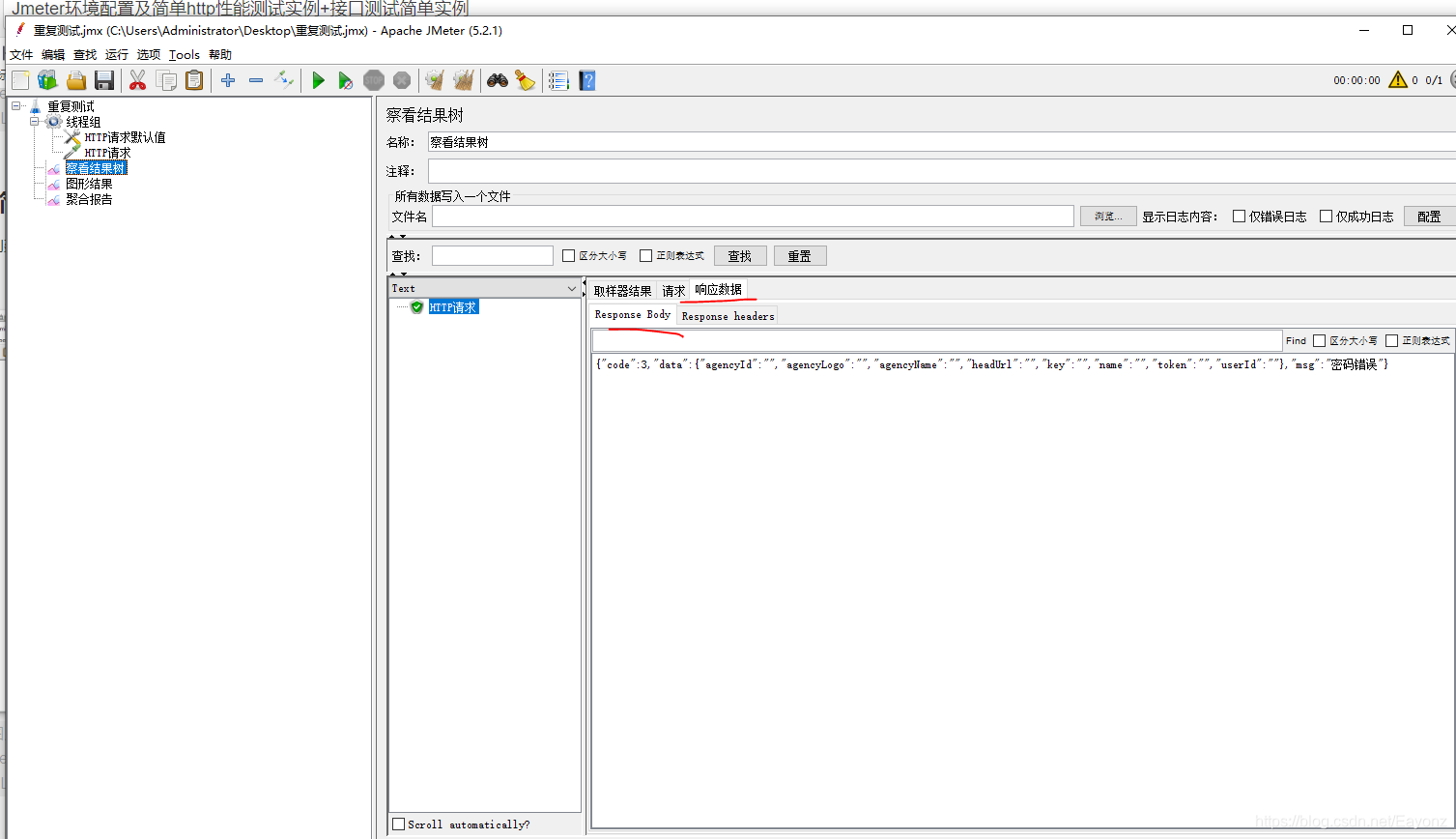Click the minus Collapse All icon
This screenshot has height=839, width=1456.
coord(256,80)
